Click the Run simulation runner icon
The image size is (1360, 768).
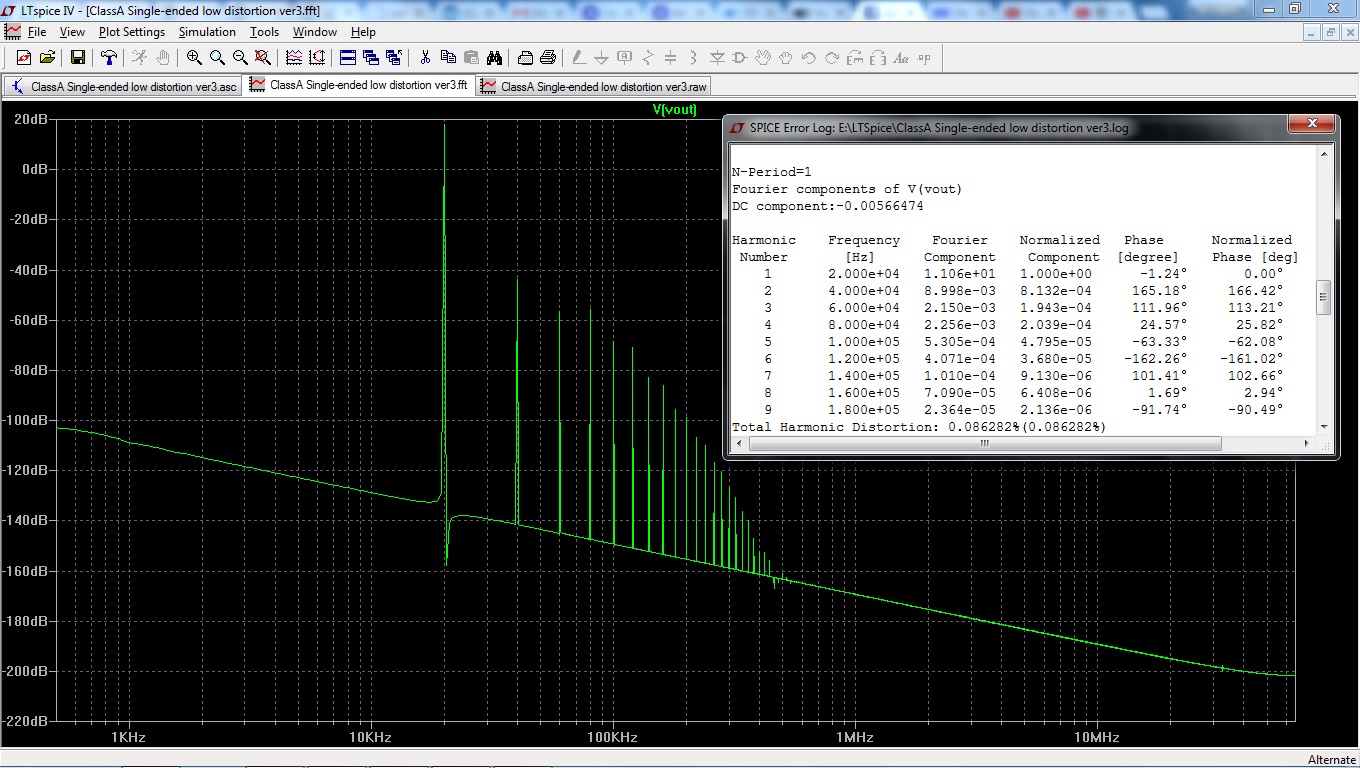[139, 57]
